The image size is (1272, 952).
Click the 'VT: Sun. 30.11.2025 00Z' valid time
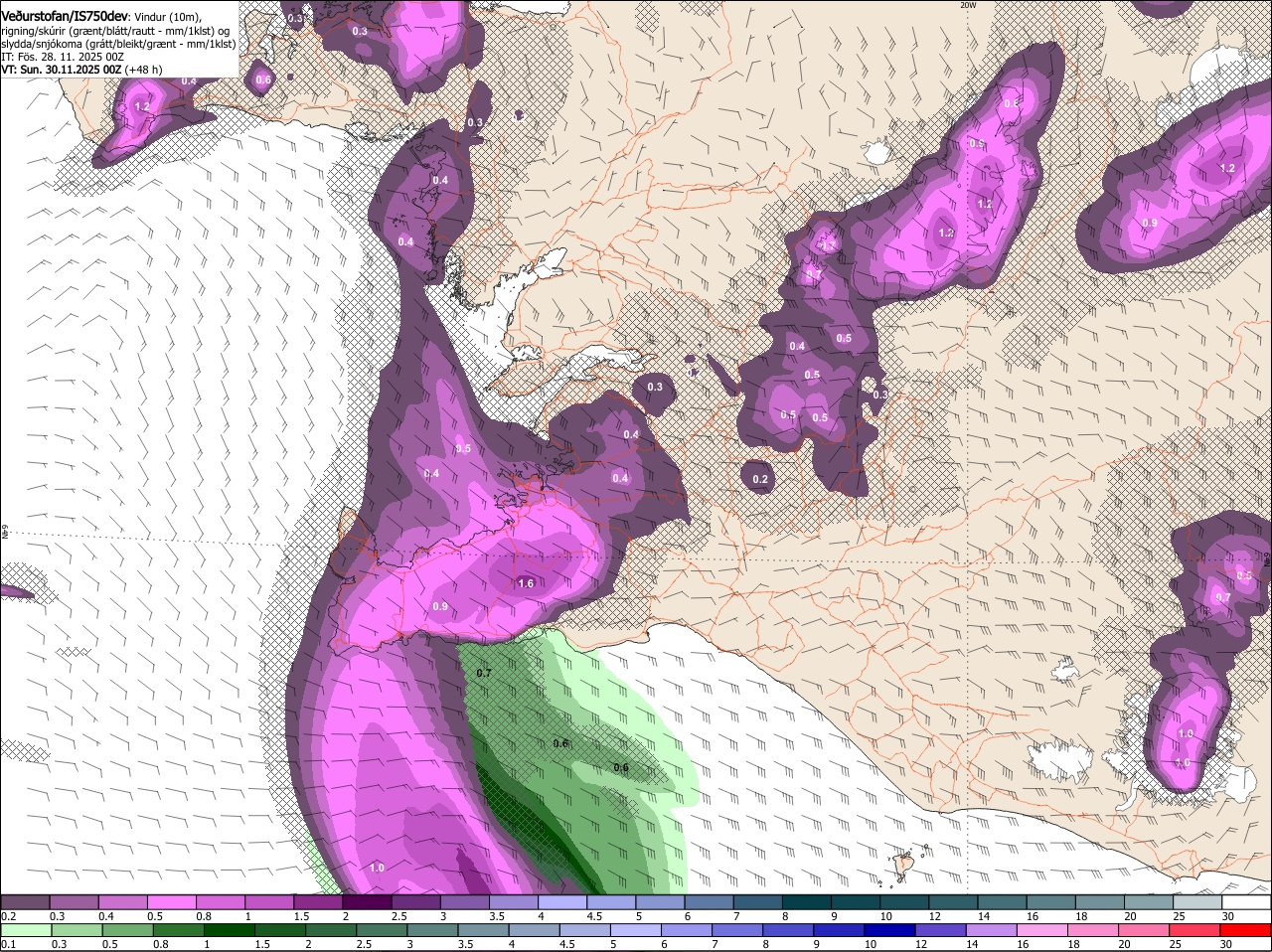[x=62, y=70]
